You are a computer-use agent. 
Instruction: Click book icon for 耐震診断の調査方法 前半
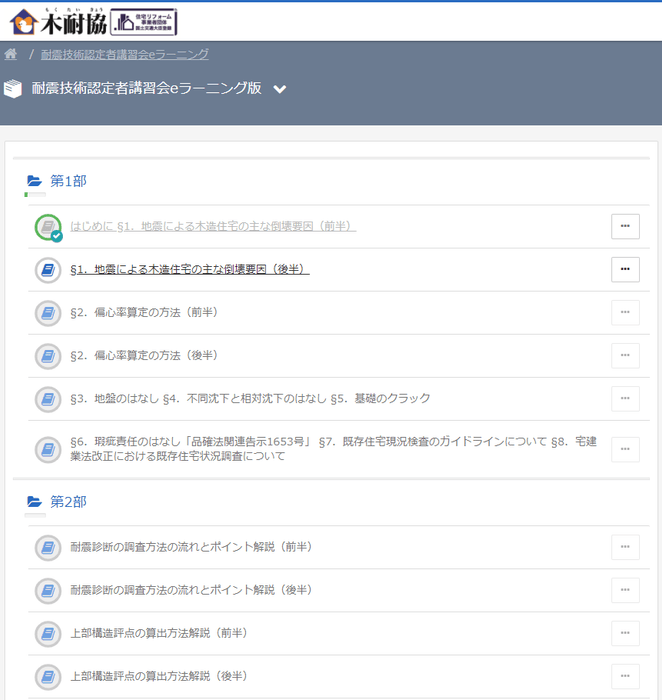pyautogui.click(x=47, y=547)
